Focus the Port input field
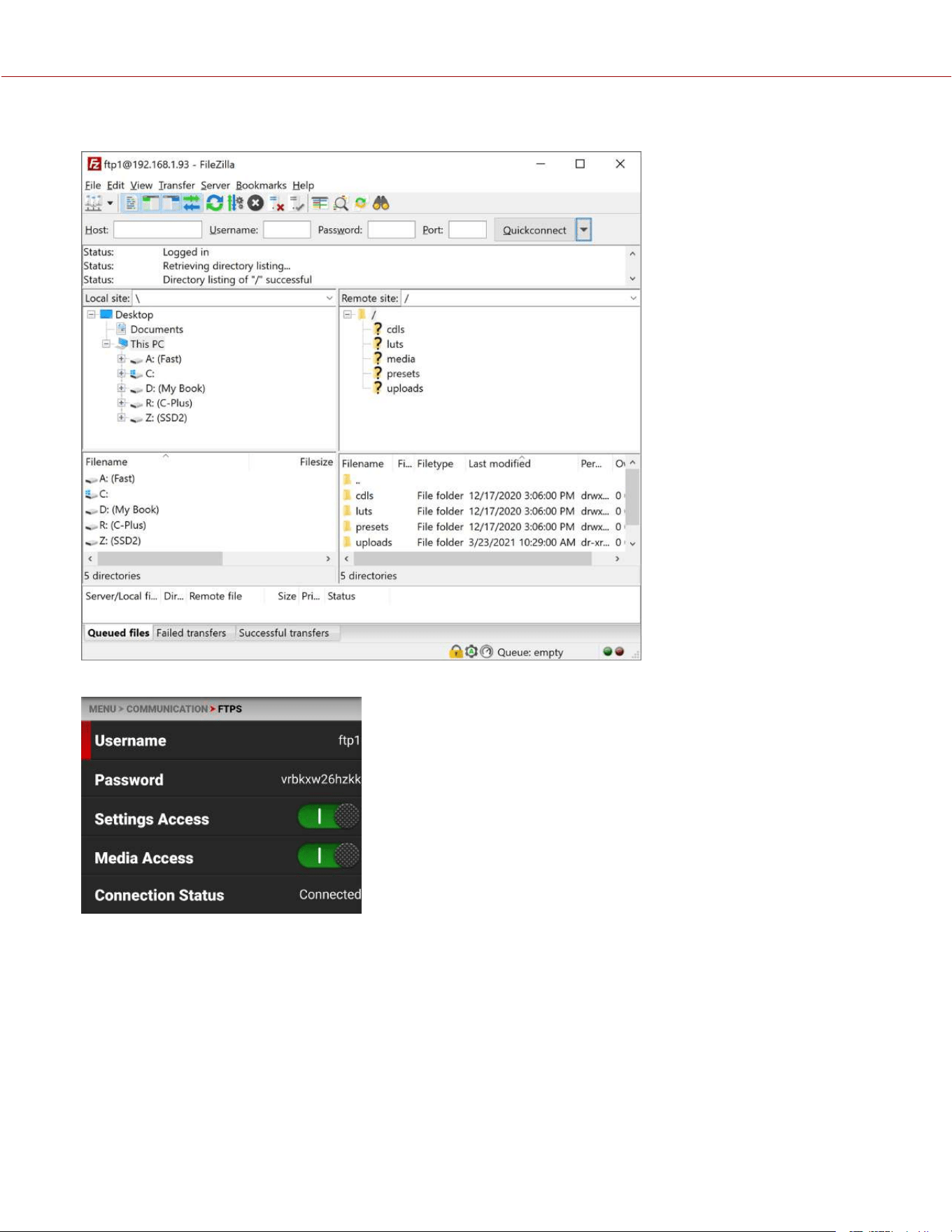Viewport: 952px width, 1232px height. tap(467, 229)
